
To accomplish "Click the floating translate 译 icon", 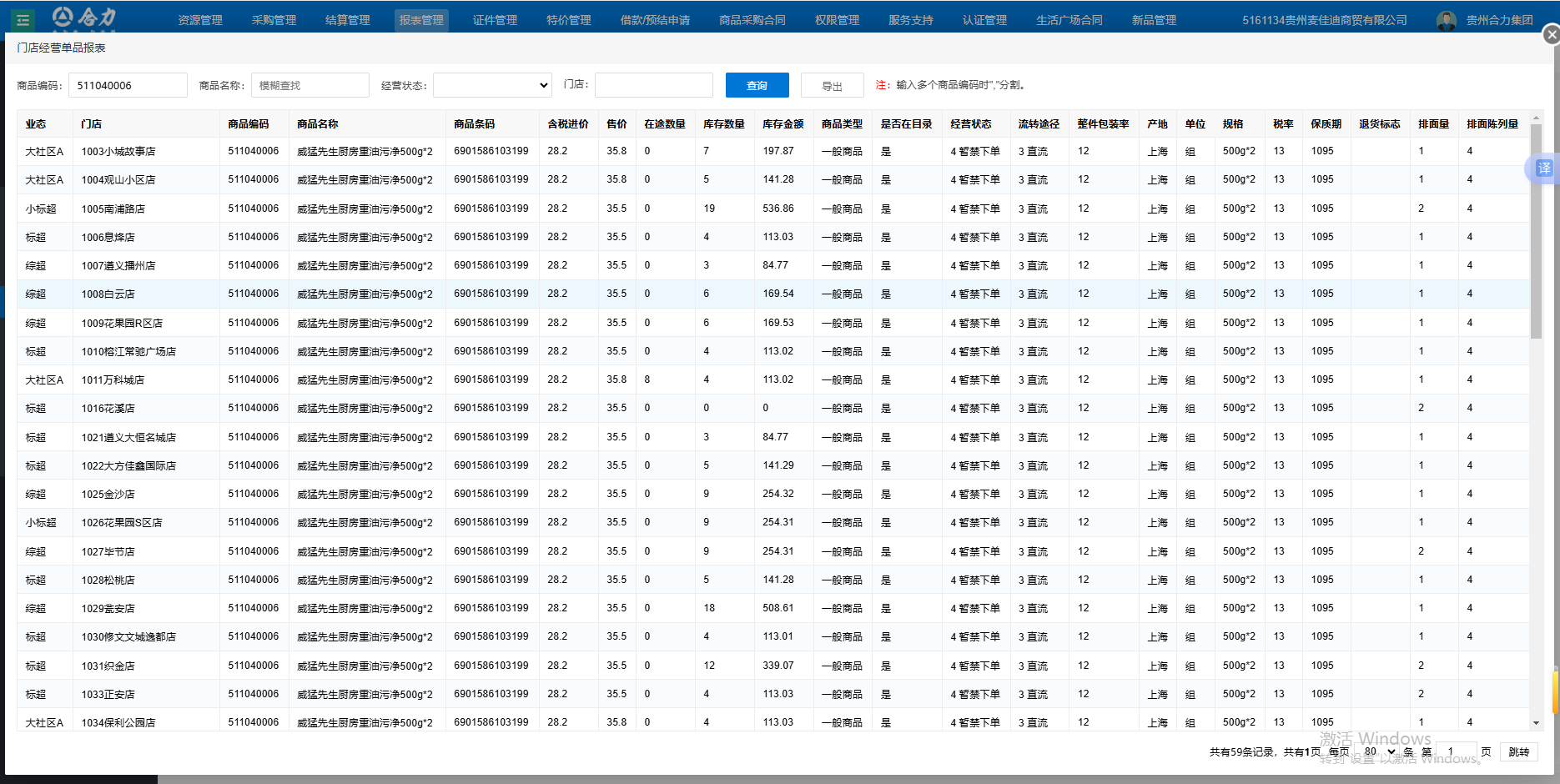I will (1542, 168).
